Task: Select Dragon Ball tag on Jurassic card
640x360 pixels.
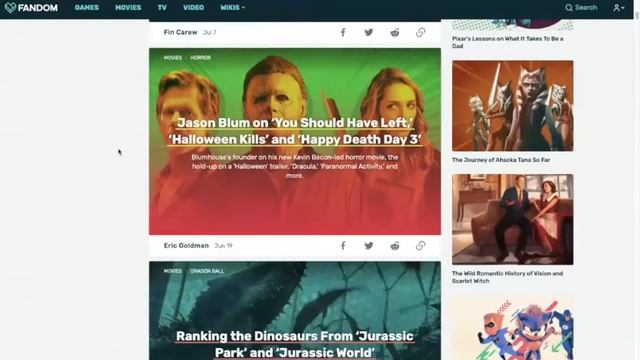Action: pos(207,271)
